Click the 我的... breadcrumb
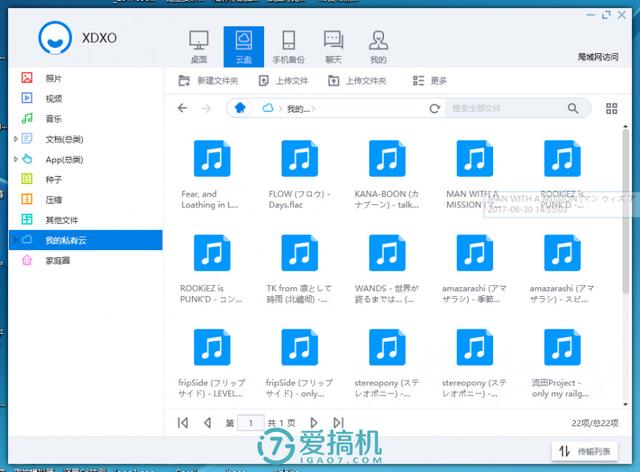Viewport: 640px width, 472px height. click(298, 109)
